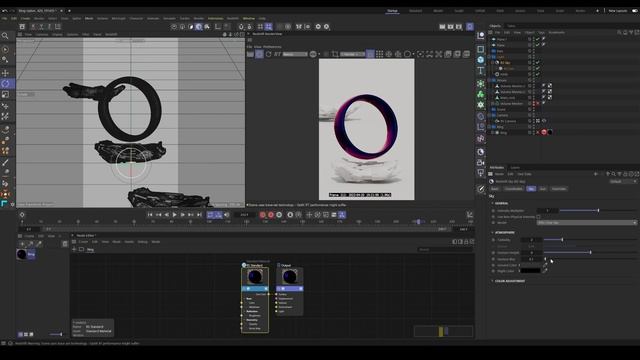Open the Mesh menu
Screen dimensions: 640x360
[x=89, y=18]
